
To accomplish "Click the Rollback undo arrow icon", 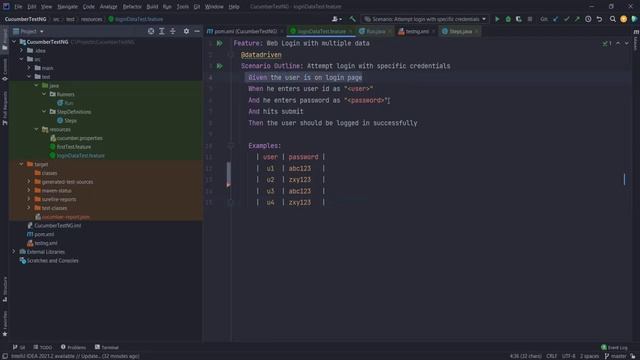I will [x=599, y=19].
